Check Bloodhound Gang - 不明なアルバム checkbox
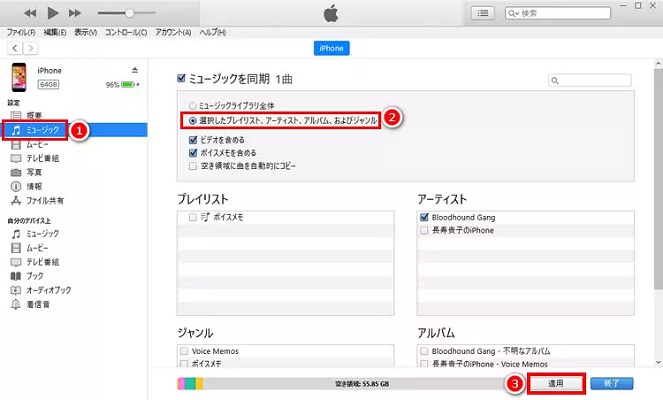The image size is (663, 400). coord(424,351)
